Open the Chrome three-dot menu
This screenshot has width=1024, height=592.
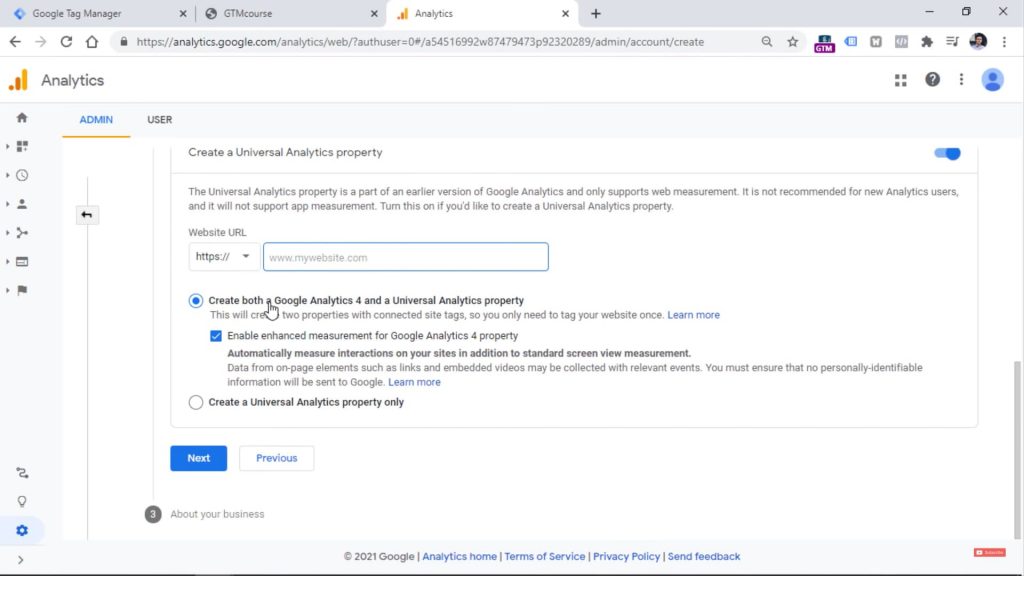(x=1004, y=42)
